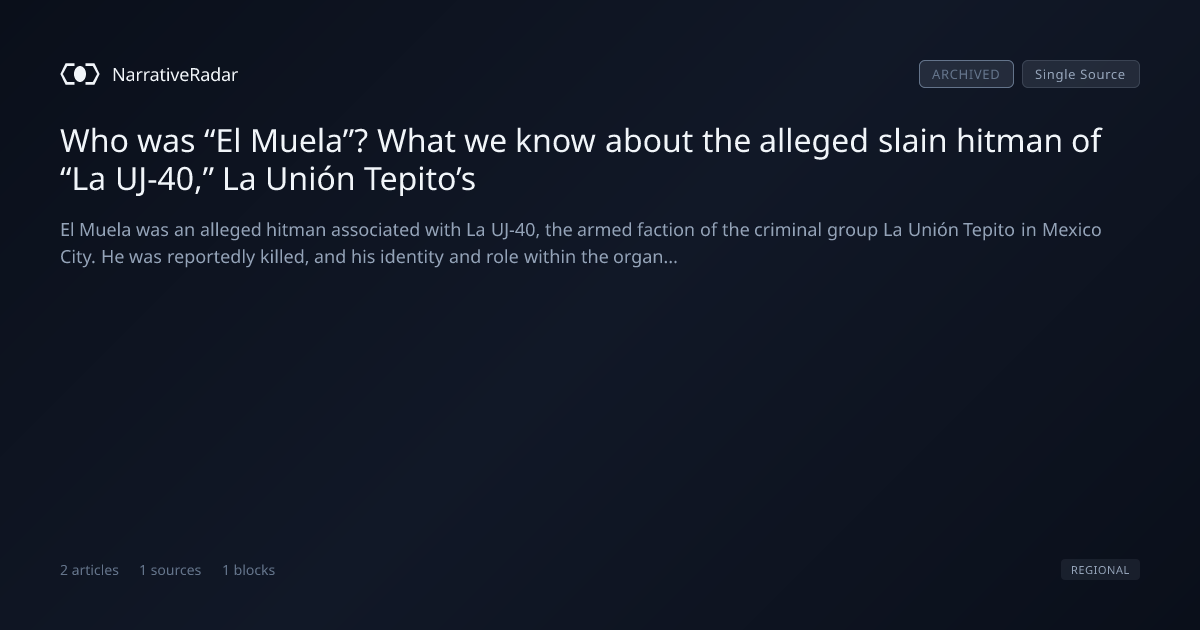Click the NarrativeRadar logo icon

(x=80, y=74)
